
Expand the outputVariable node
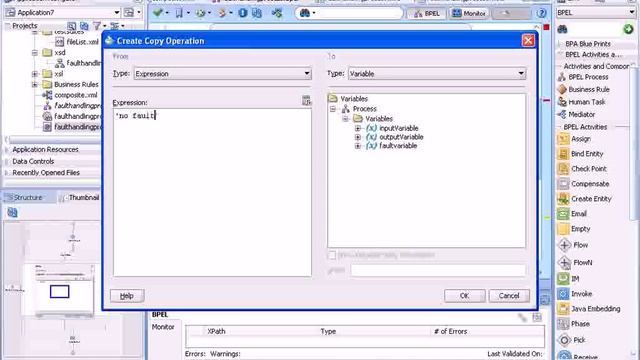point(358,137)
